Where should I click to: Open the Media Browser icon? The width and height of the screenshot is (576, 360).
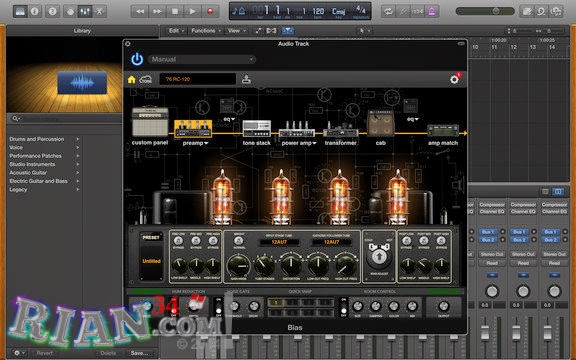[556, 11]
